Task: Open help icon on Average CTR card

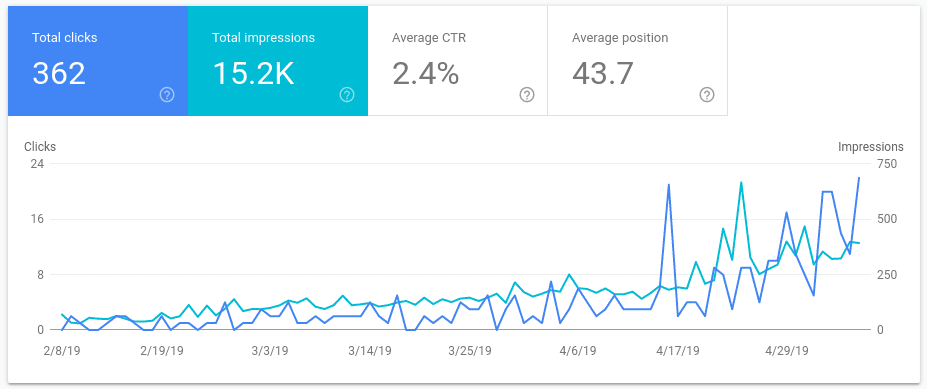Action: [x=527, y=95]
